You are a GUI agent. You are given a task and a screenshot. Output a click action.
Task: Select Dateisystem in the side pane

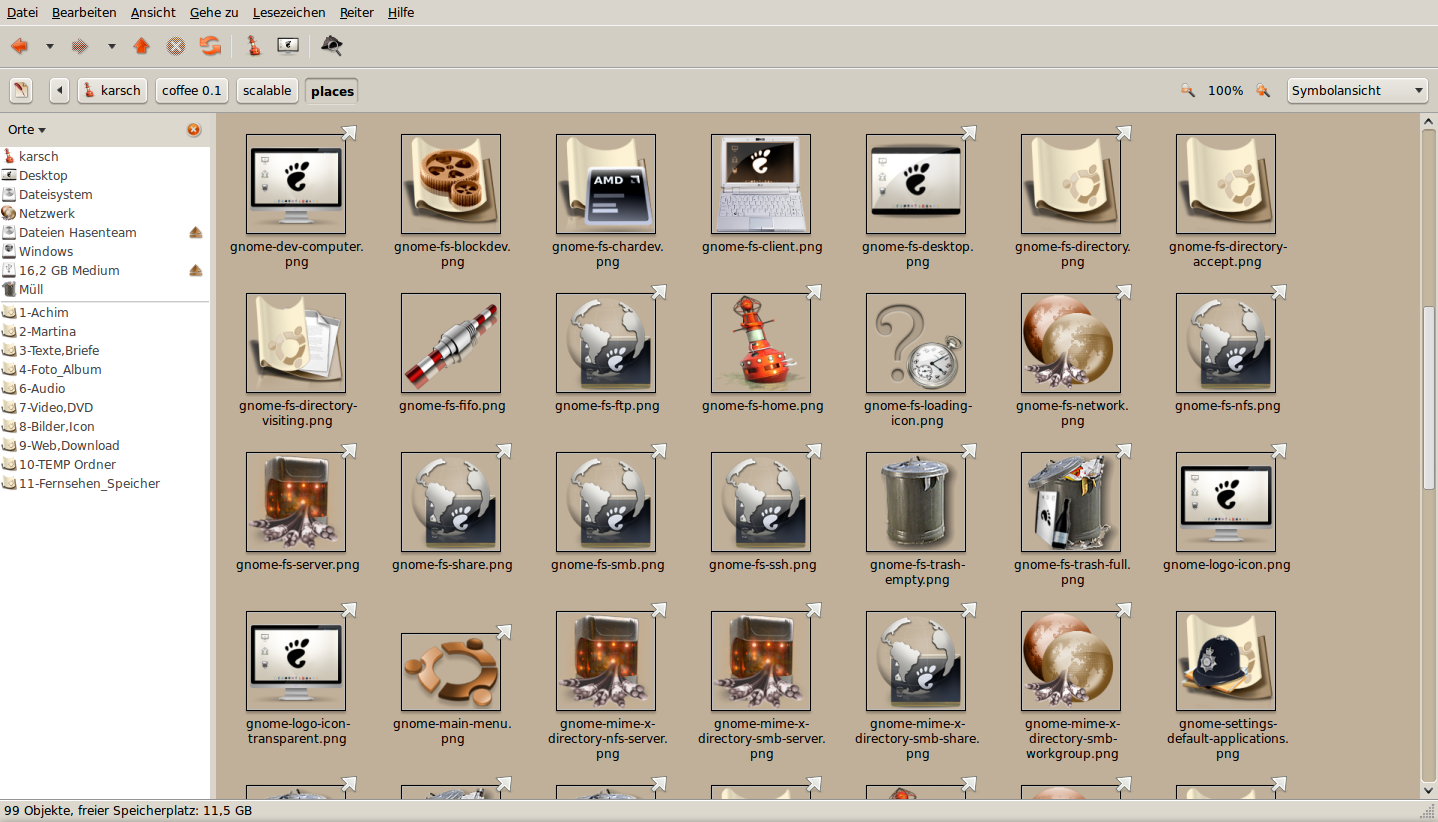(x=105, y=194)
